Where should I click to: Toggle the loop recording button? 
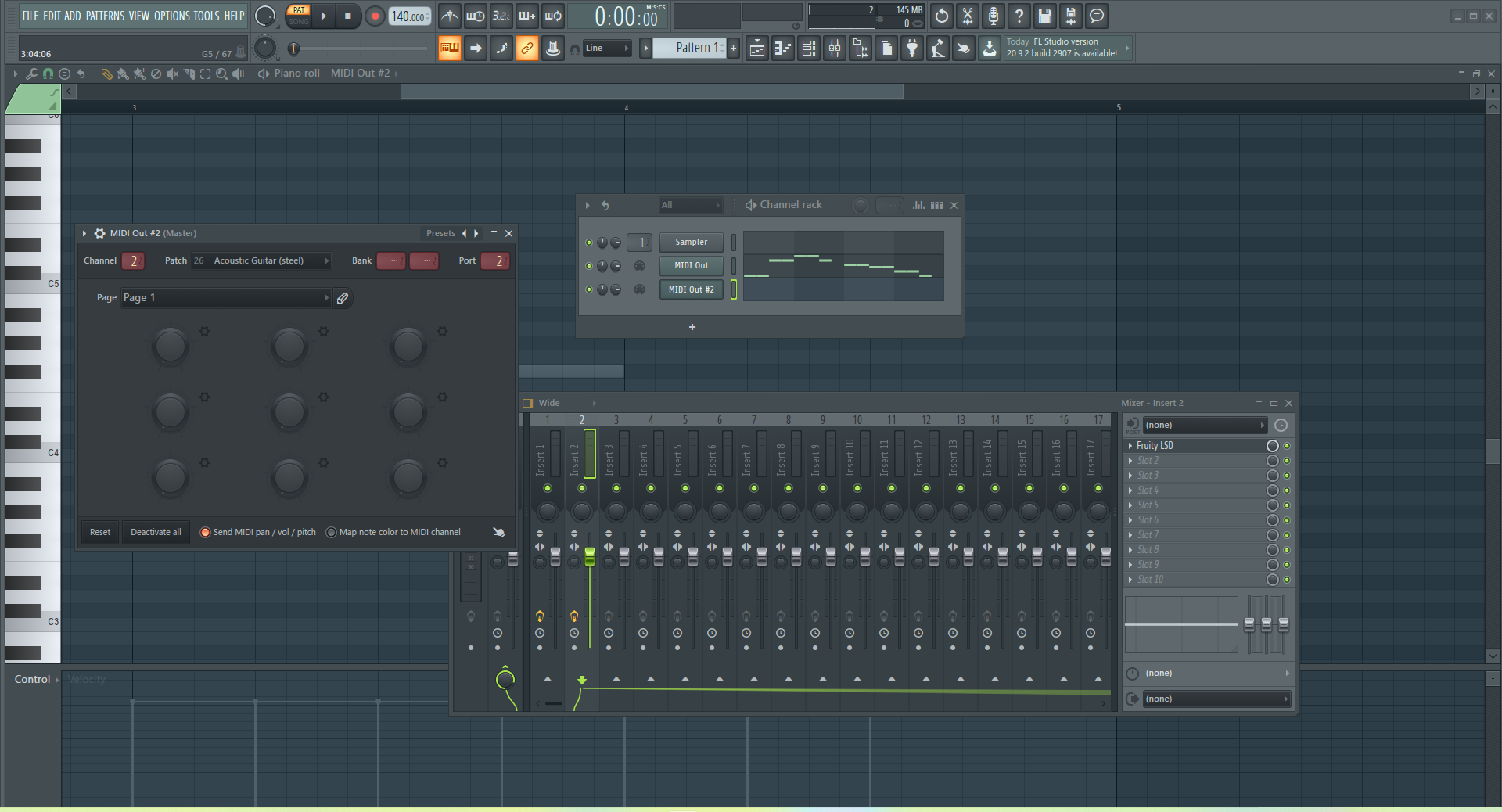point(552,16)
